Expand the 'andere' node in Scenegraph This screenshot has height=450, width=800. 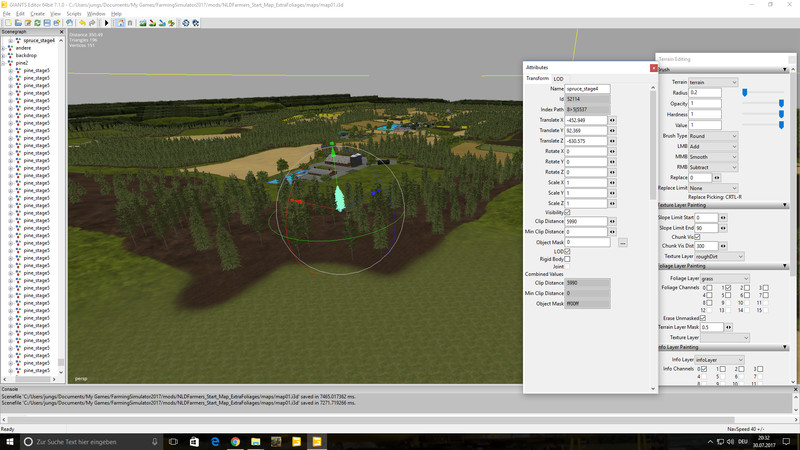(x=5, y=48)
